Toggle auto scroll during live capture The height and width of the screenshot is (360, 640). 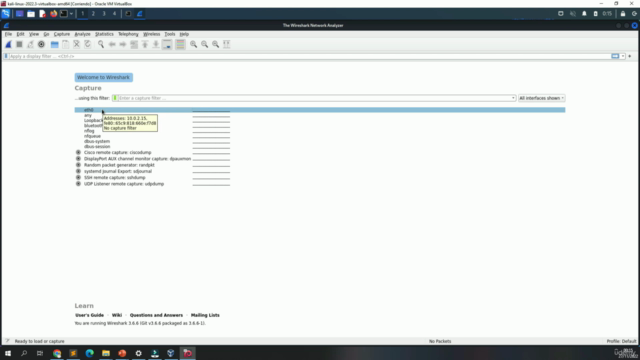tap(167, 44)
